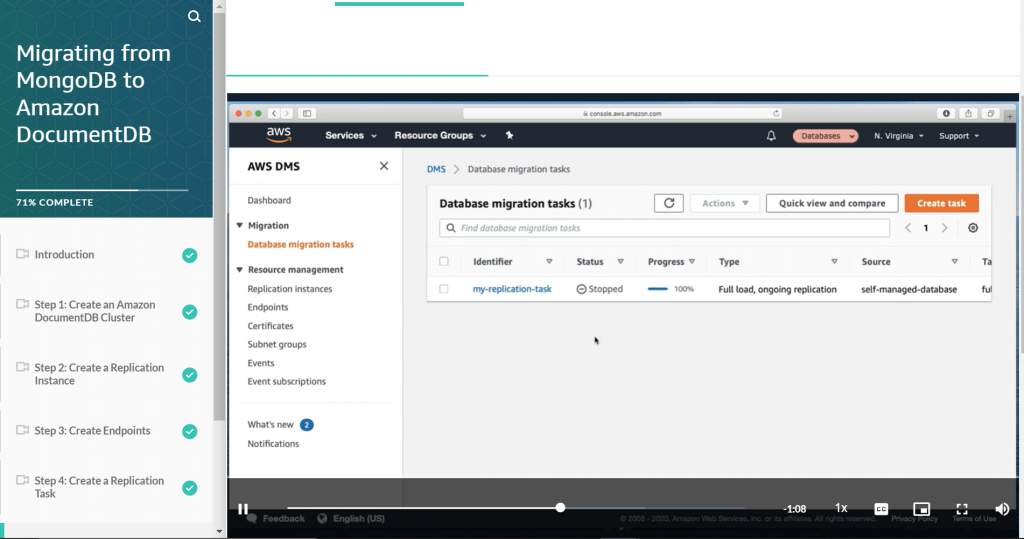Enable picture-in-picture mode
This screenshot has height=539, width=1024.
click(x=922, y=509)
